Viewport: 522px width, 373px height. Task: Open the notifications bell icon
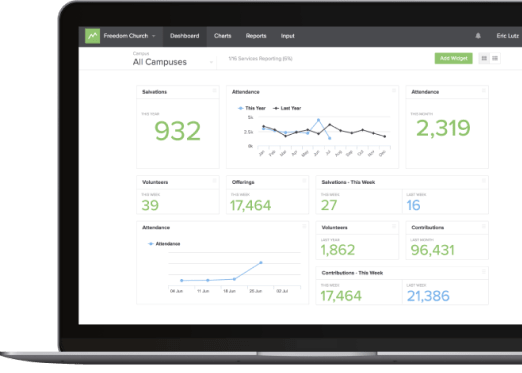tap(478, 36)
